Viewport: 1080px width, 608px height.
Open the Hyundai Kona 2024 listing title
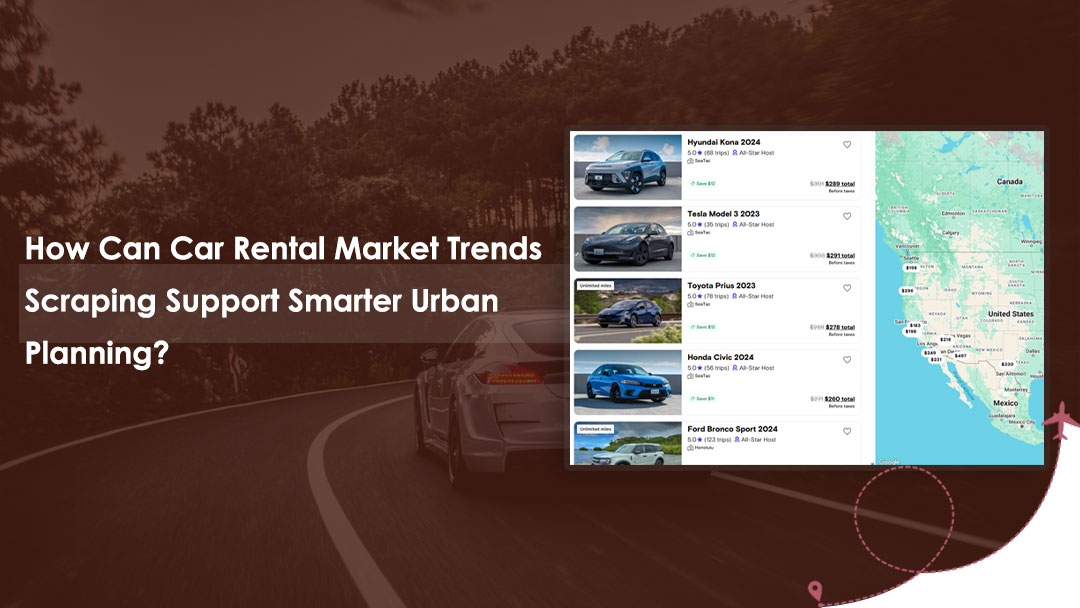pos(723,142)
